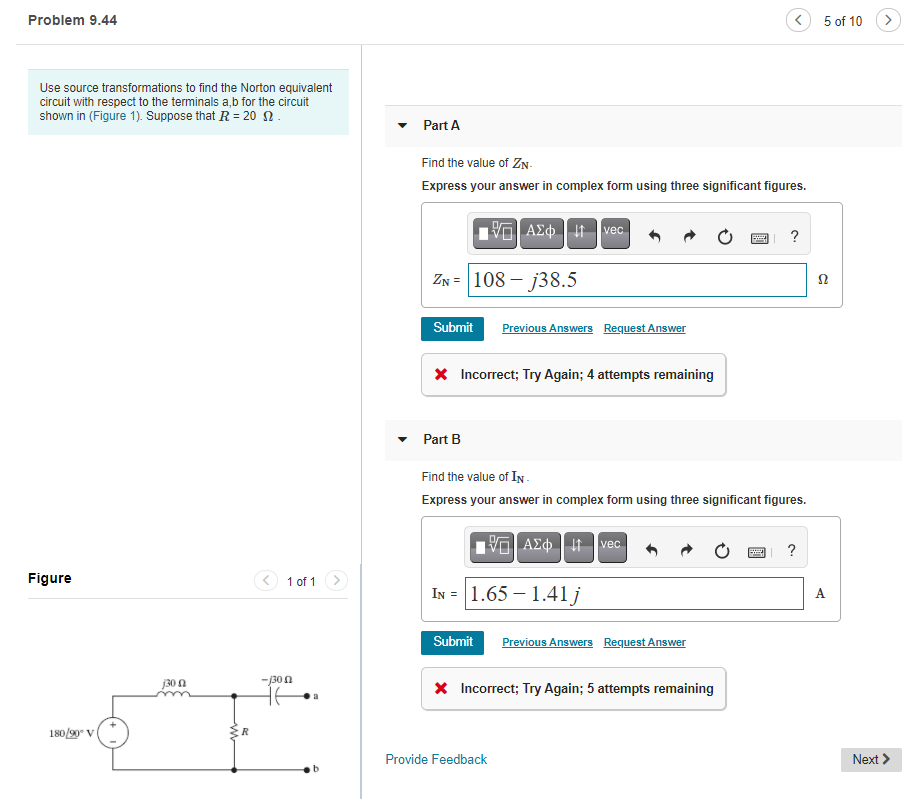The width and height of the screenshot is (904, 799).
Task: View Previous Answers for Part B
Action: pos(547,642)
